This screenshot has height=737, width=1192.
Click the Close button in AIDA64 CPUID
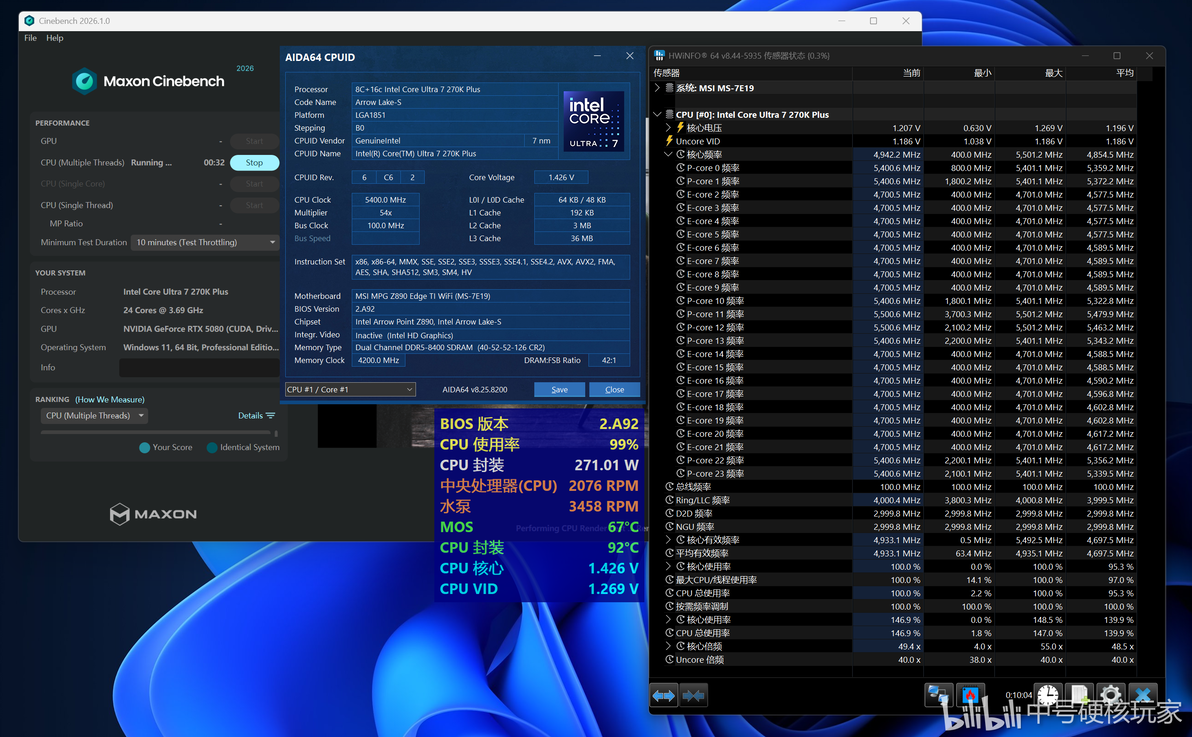(x=614, y=389)
